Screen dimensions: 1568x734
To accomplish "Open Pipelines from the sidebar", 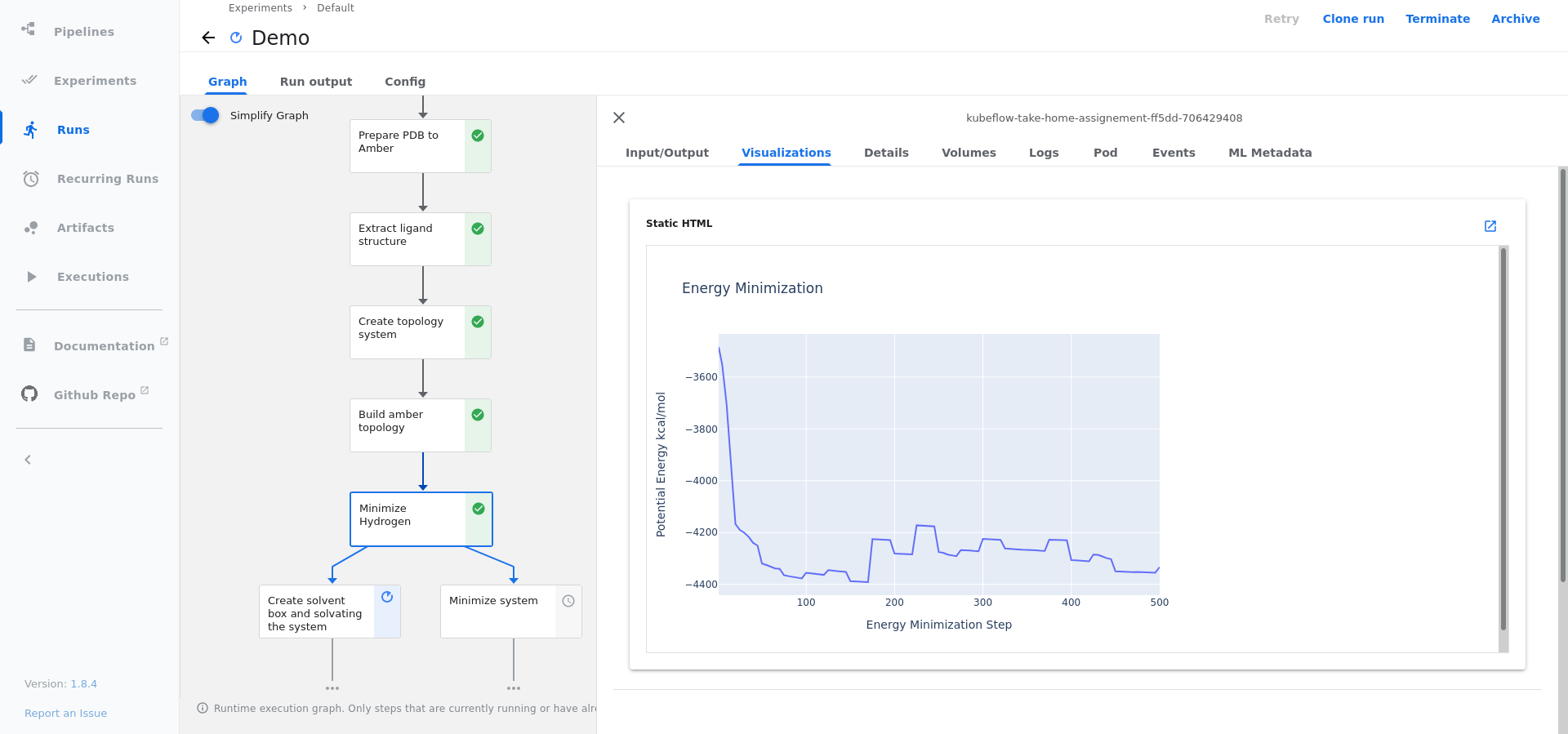I will pyautogui.click(x=83, y=32).
